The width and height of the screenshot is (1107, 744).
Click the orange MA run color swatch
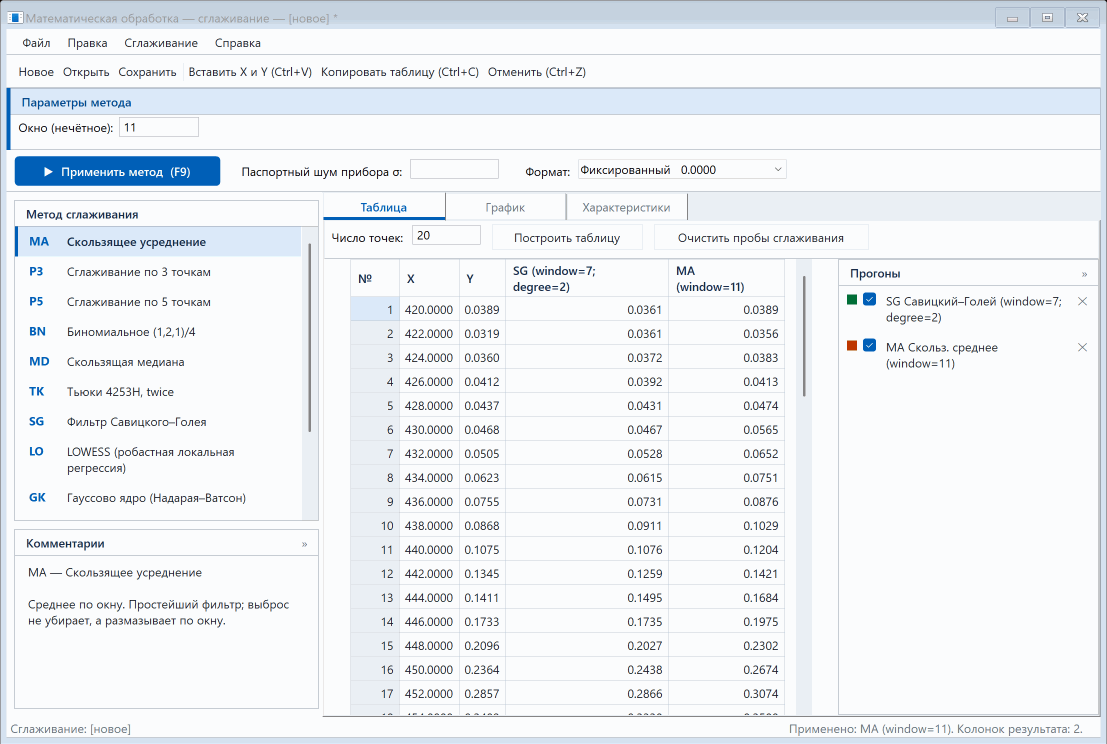click(852, 346)
